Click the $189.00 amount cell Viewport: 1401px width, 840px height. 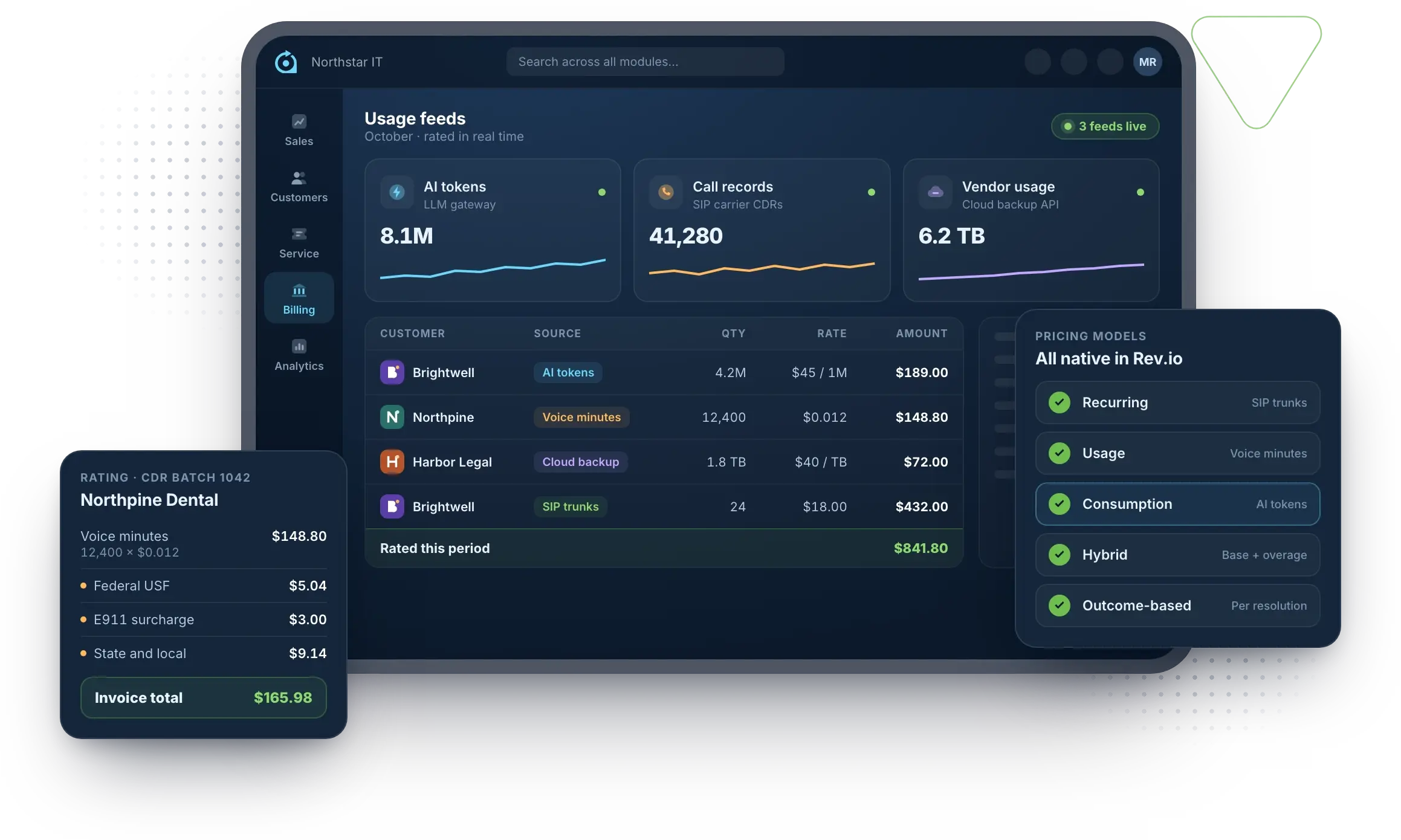921,372
